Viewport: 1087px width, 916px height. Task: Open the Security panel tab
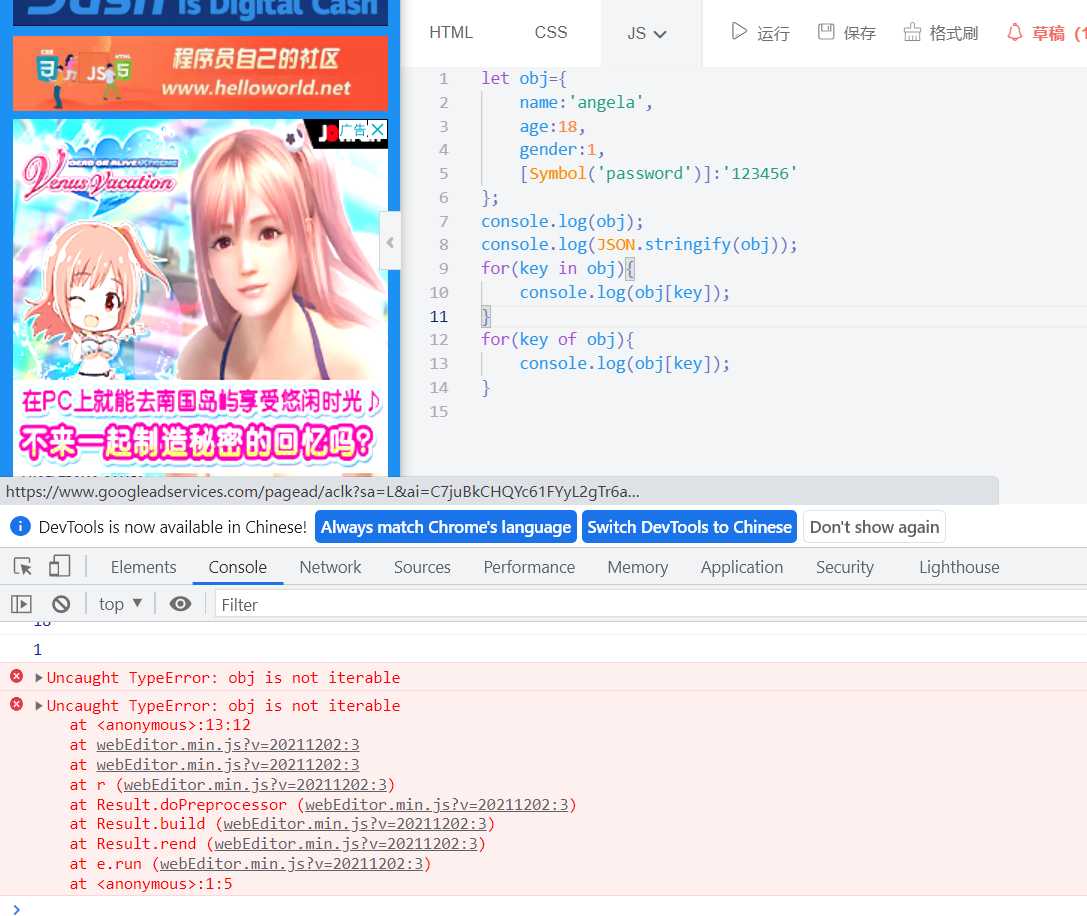(844, 567)
